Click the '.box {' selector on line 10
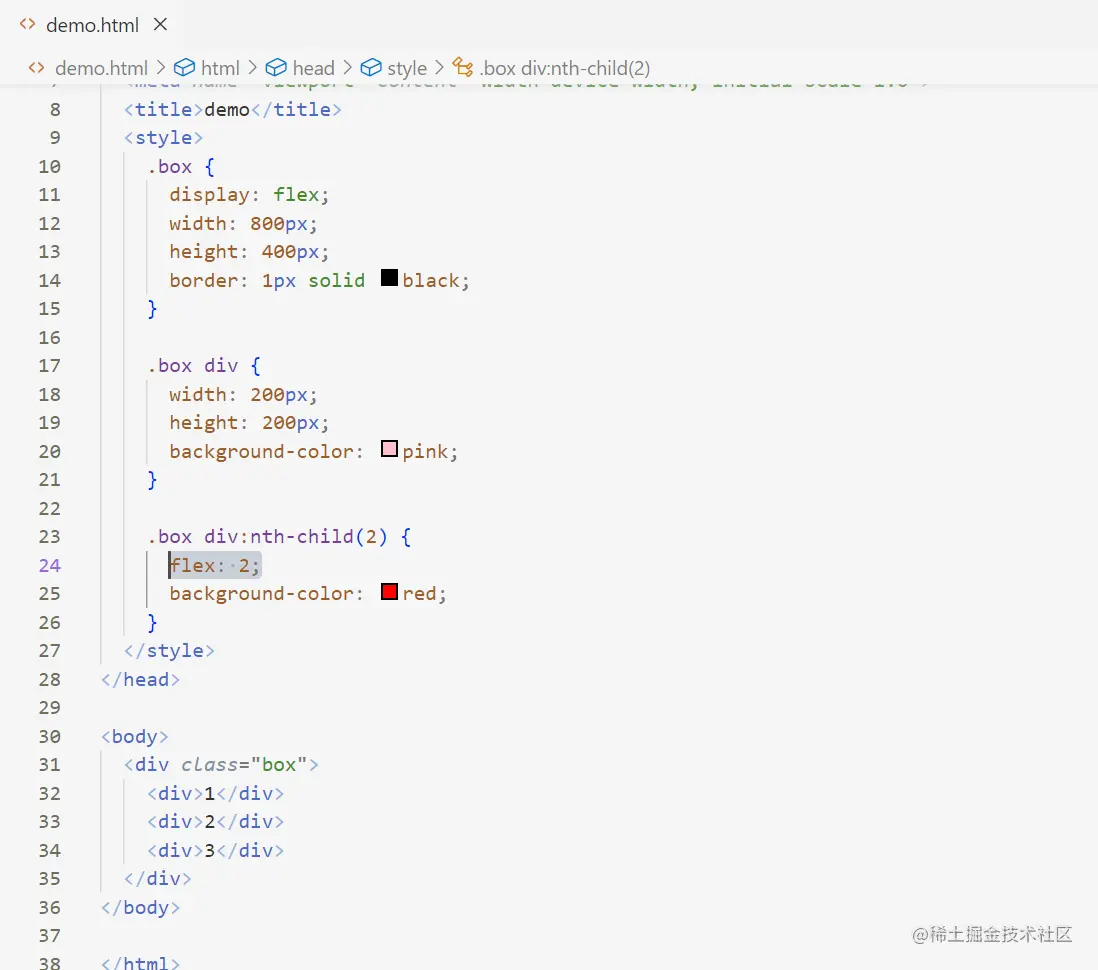The height and width of the screenshot is (970, 1098). tap(181, 167)
